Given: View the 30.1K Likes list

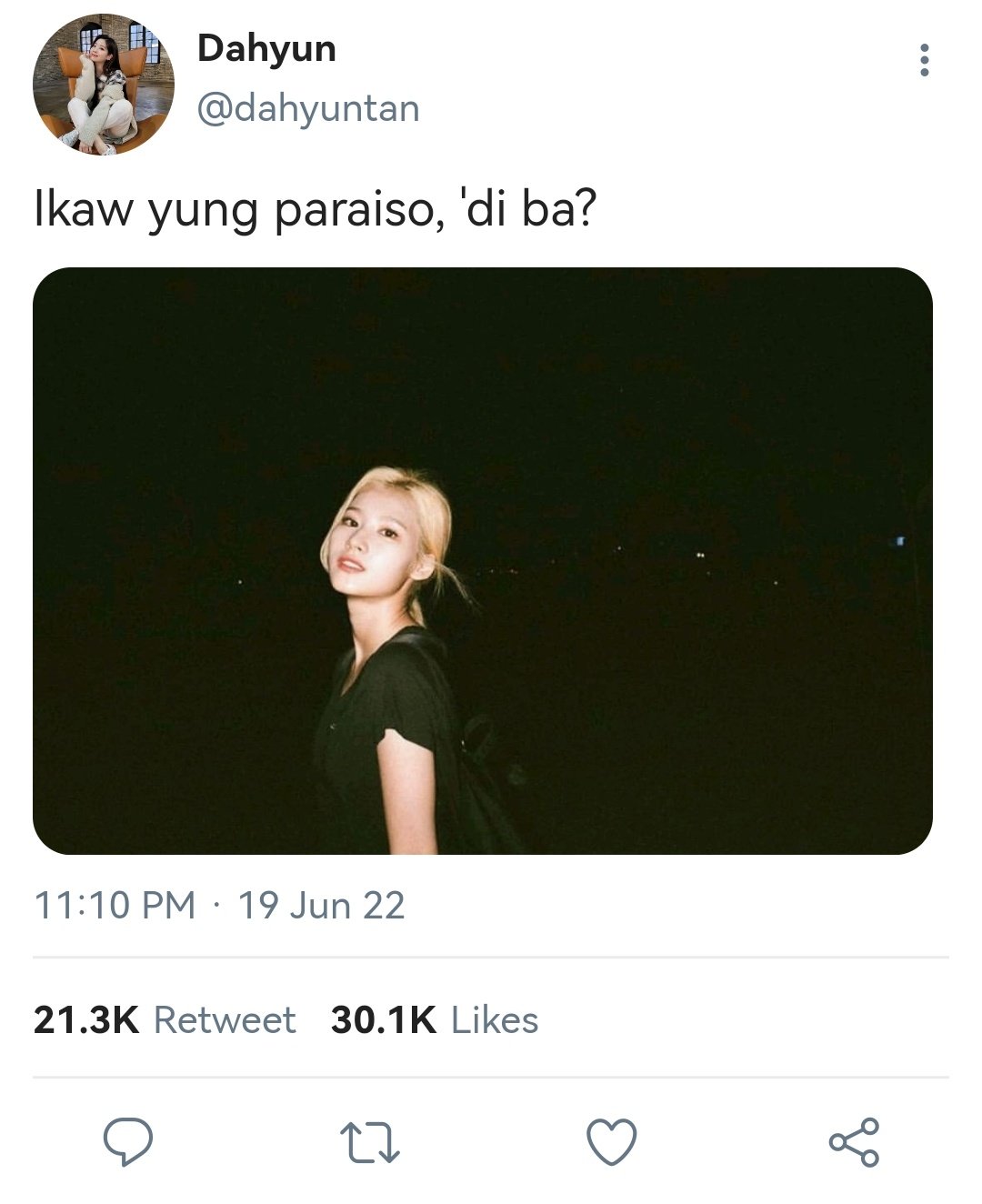Looking at the screenshot, I should 435,1020.
